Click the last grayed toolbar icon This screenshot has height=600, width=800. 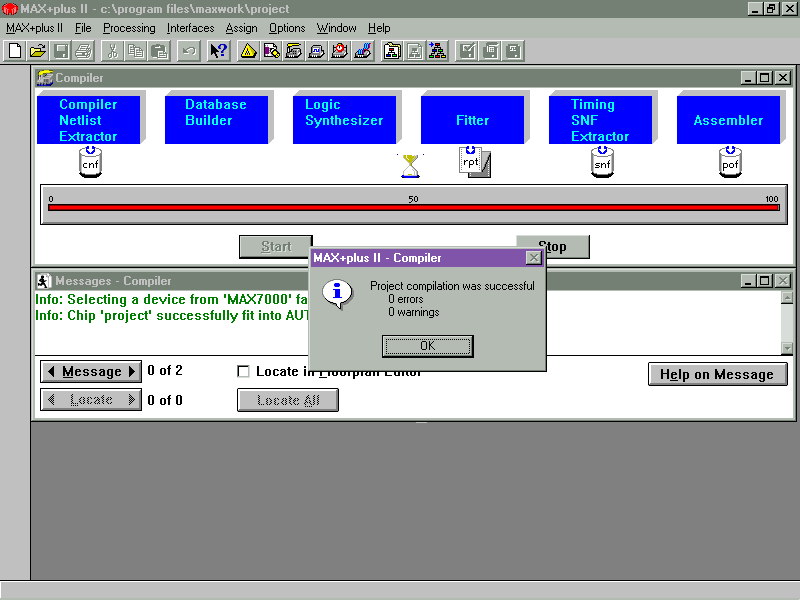[513, 51]
